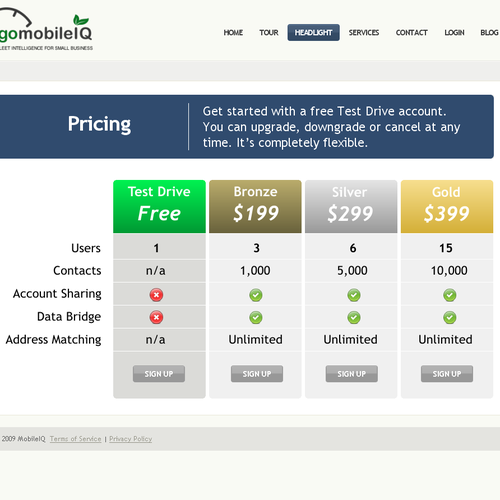
Task: Visit the Blog link in navigation
Action: (x=489, y=33)
